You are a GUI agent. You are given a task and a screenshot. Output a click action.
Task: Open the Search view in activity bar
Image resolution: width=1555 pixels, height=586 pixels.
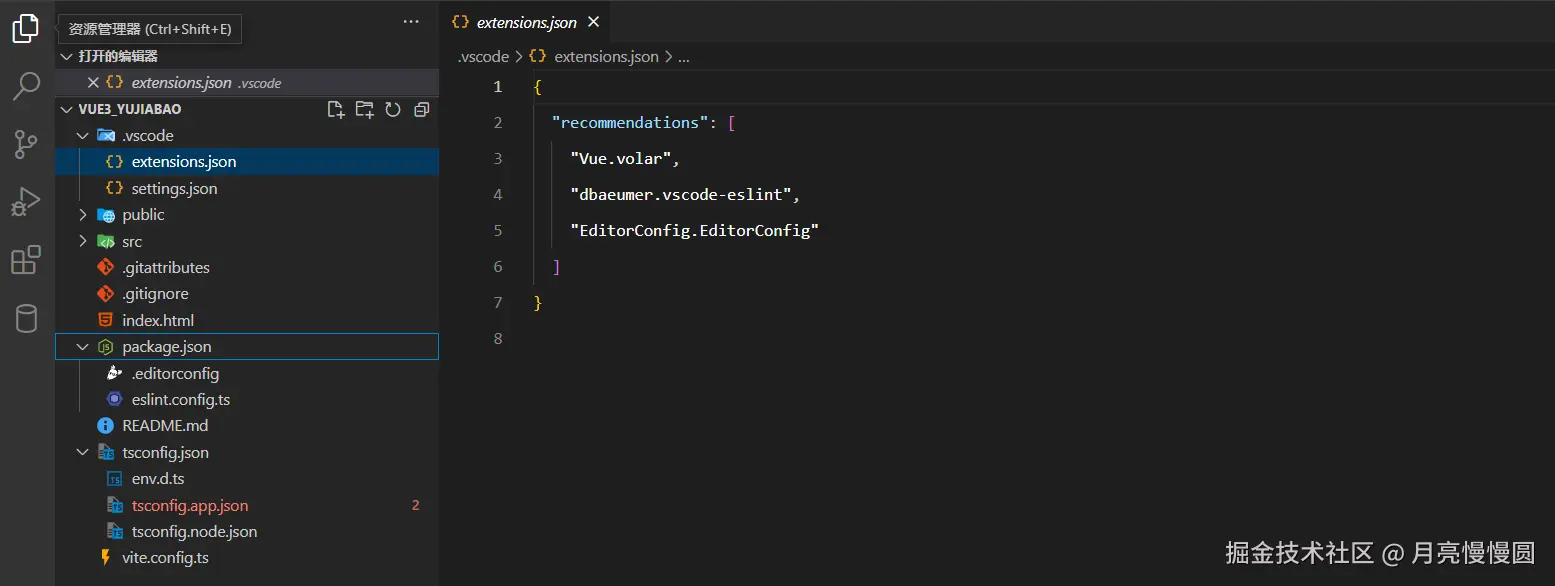pos(26,87)
